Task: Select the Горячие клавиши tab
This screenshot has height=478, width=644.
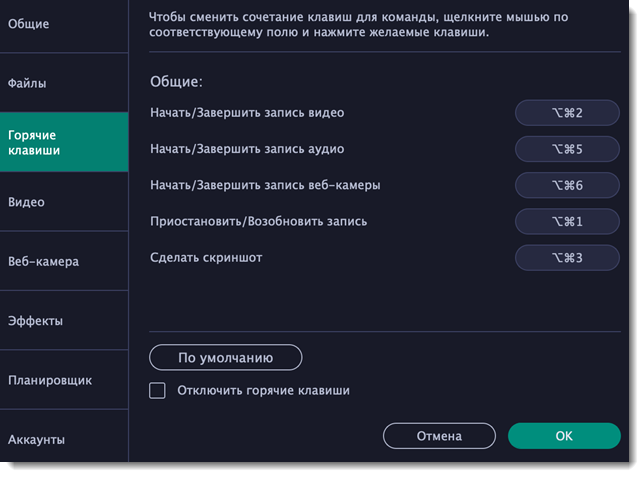Action: pos(64,143)
